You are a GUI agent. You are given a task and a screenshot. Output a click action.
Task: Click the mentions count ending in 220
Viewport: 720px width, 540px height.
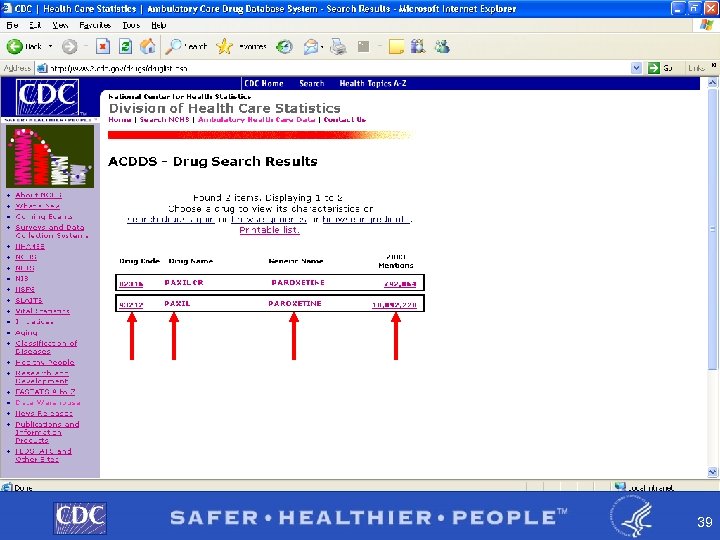pyautogui.click(x=394, y=304)
